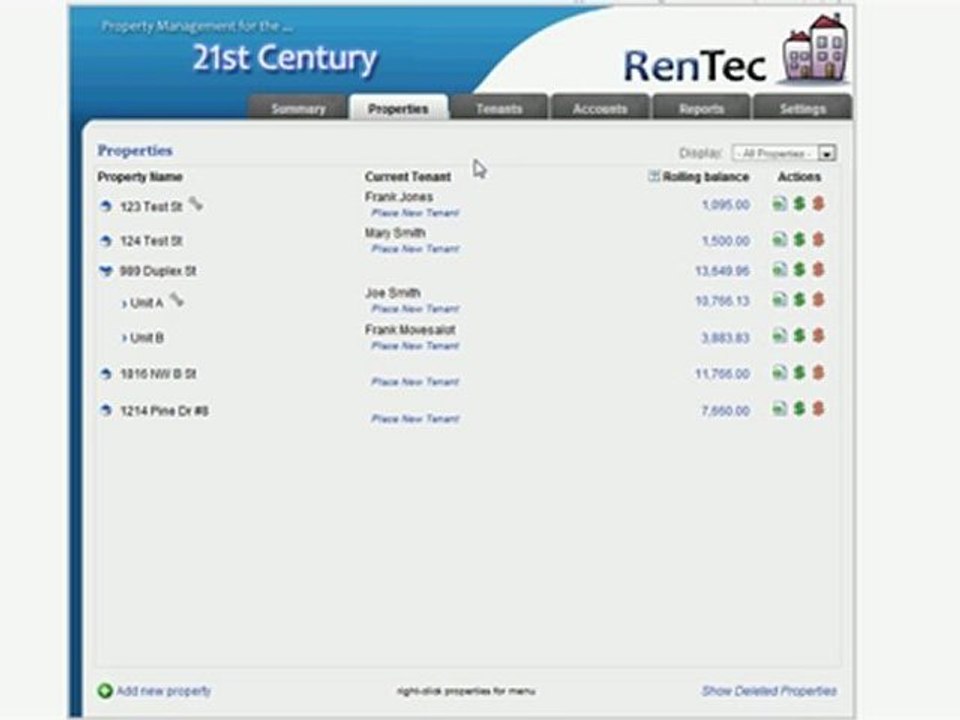Click green dollar icon for 989 Duplex St
The height and width of the screenshot is (720, 960).
pyautogui.click(x=799, y=269)
